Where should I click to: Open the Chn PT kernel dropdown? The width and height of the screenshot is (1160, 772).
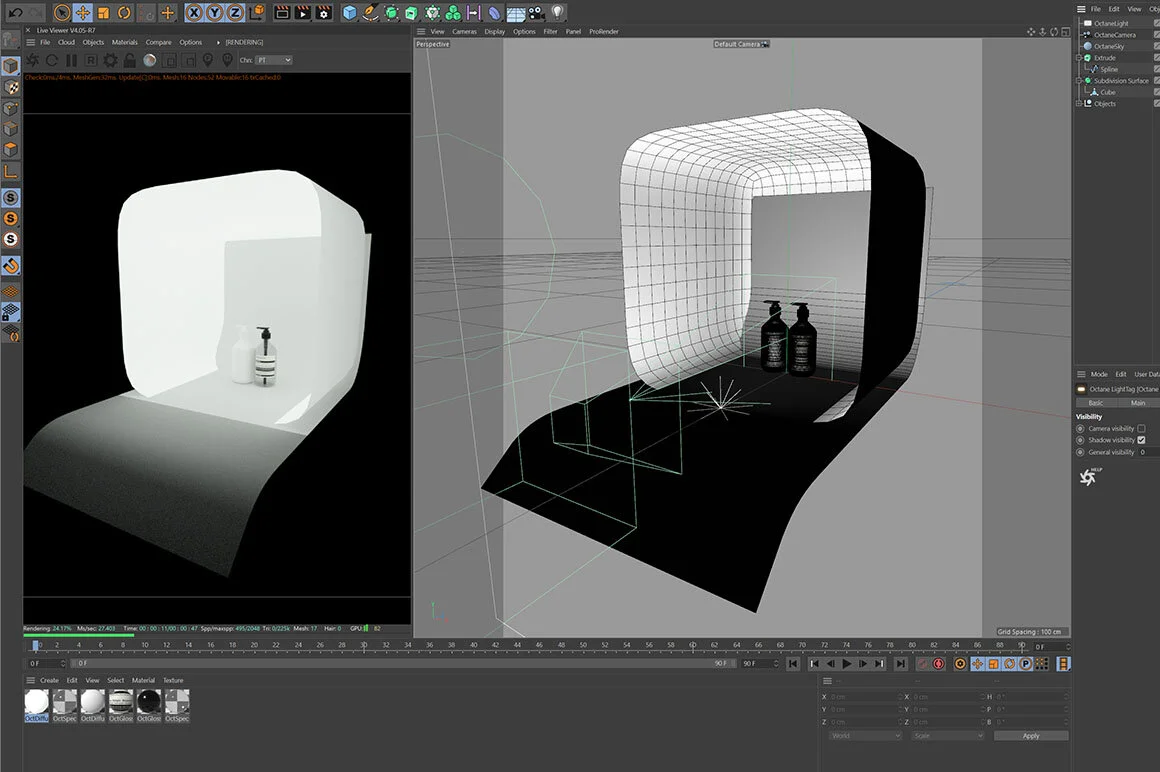[273, 61]
